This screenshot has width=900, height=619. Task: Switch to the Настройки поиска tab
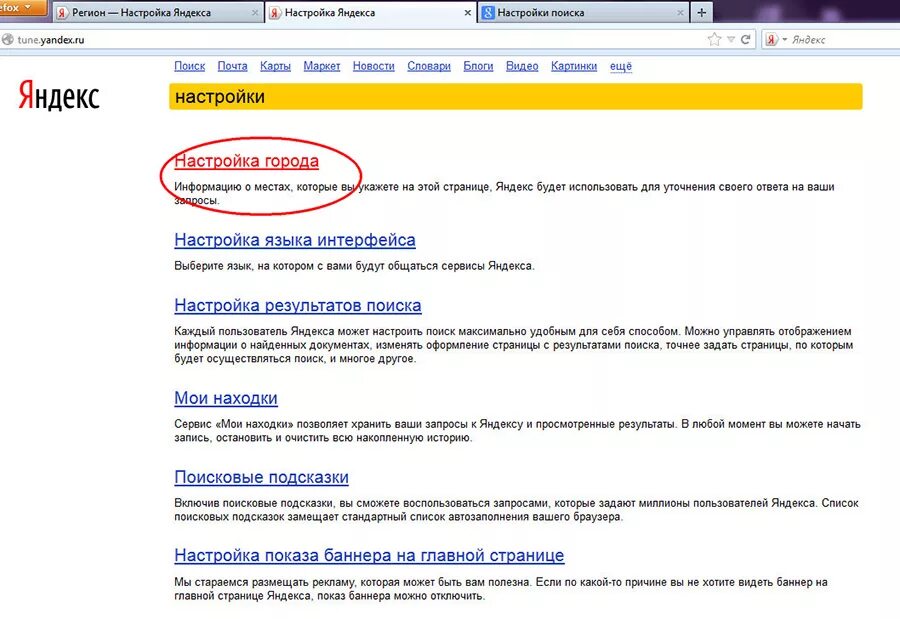click(583, 13)
